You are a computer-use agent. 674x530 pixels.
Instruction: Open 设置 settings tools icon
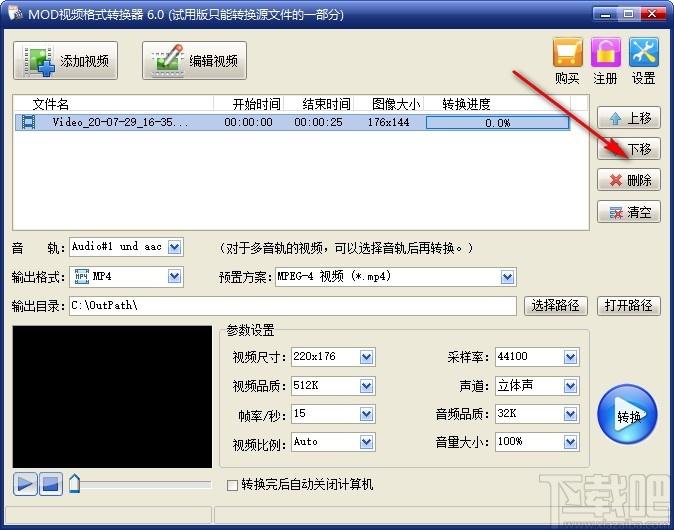(643, 61)
